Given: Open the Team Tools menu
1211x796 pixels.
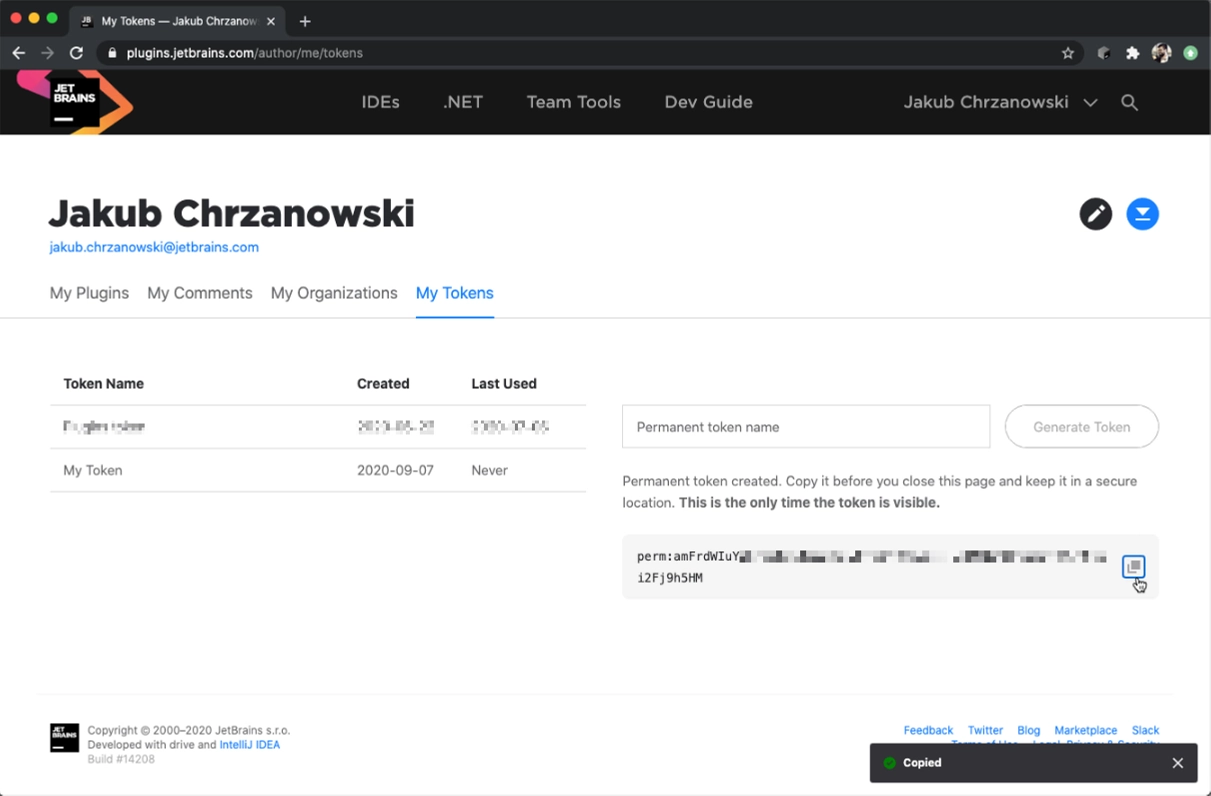Looking at the screenshot, I should click(x=574, y=102).
